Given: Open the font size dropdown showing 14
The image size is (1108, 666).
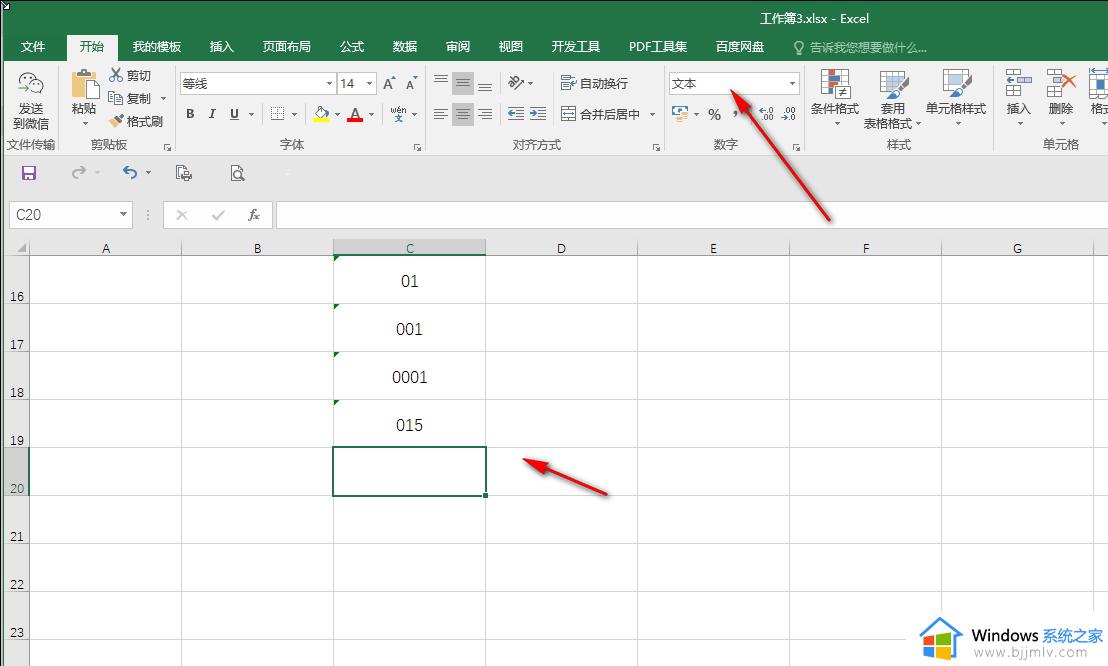Looking at the screenshot, I should (369, 83).
